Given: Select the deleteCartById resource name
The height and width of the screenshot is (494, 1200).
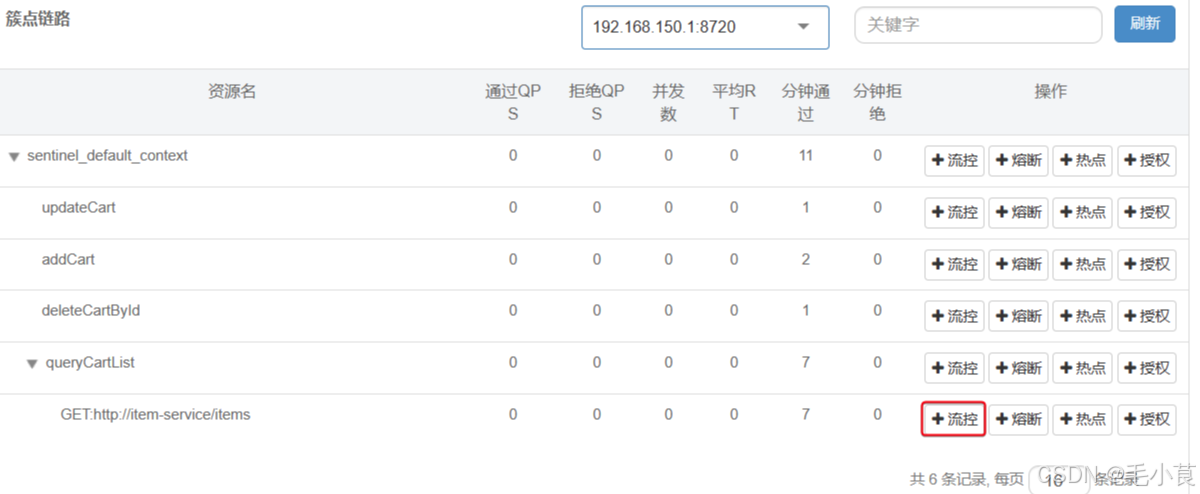Looking at the screenshot, I should 90,311.
